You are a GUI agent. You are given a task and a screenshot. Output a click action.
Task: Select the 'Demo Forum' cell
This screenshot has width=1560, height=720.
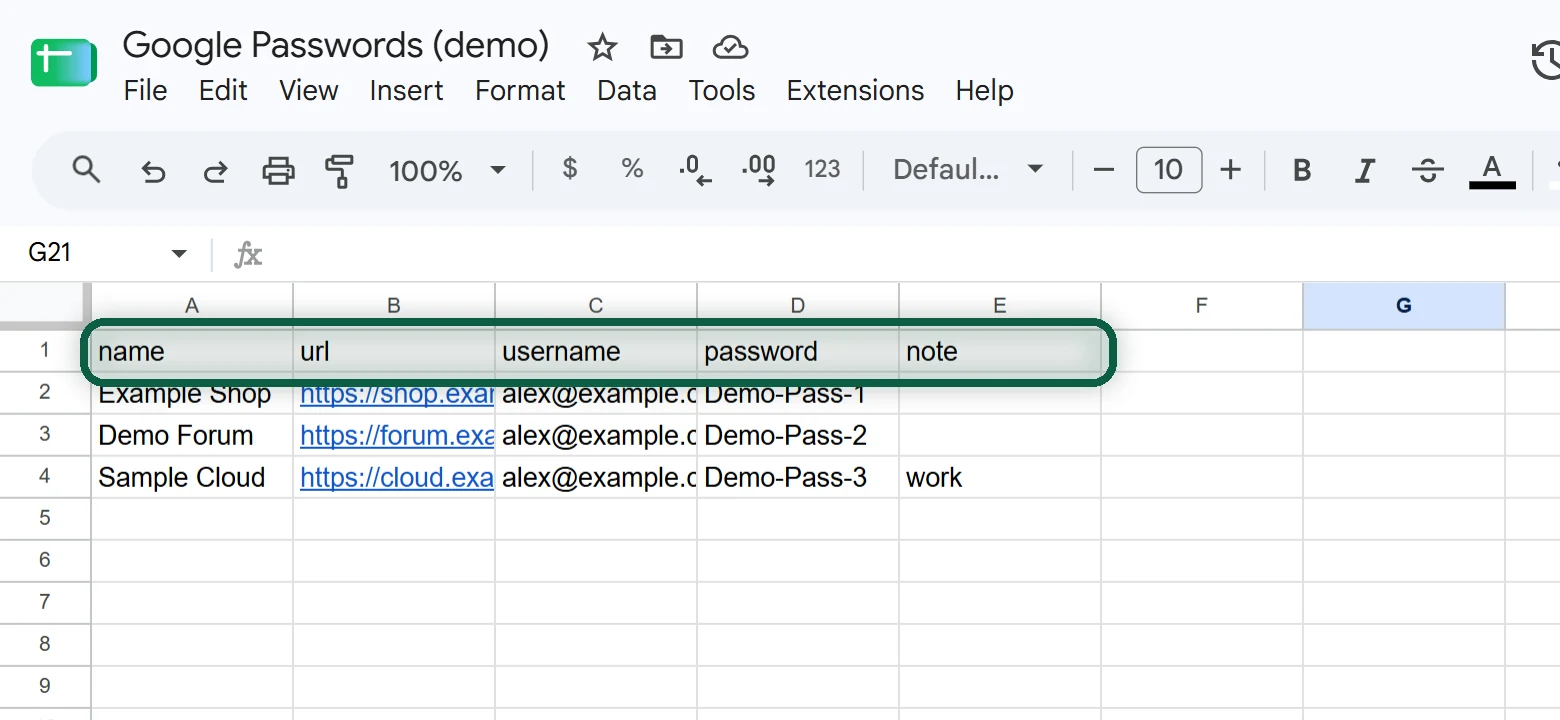192,436
